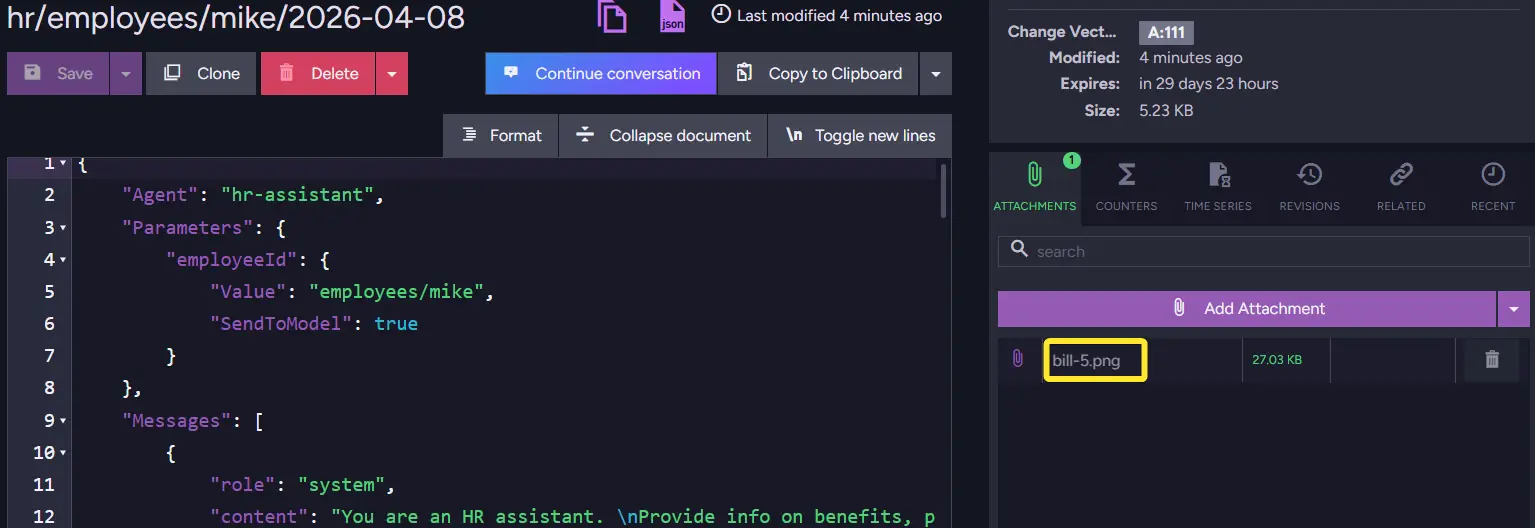Viewport: 1535px width, 528px height.
Task: Select the Attachments tab
Action: [x=1035, y=187]
